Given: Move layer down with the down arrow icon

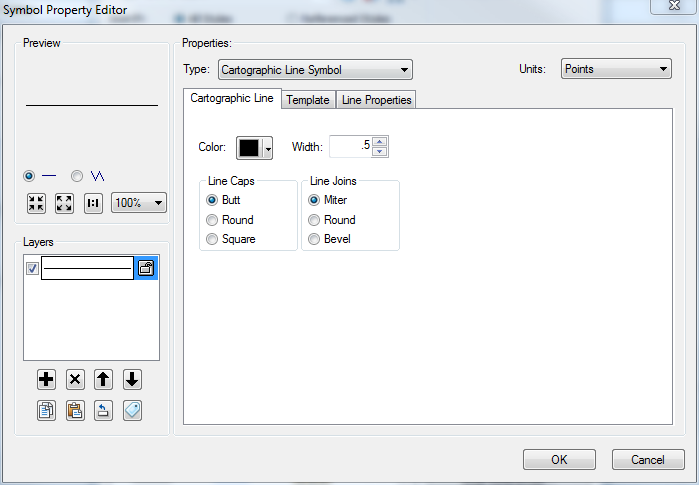Looking at the screenshot, I should pyautogui.click(x=132, y=380).
